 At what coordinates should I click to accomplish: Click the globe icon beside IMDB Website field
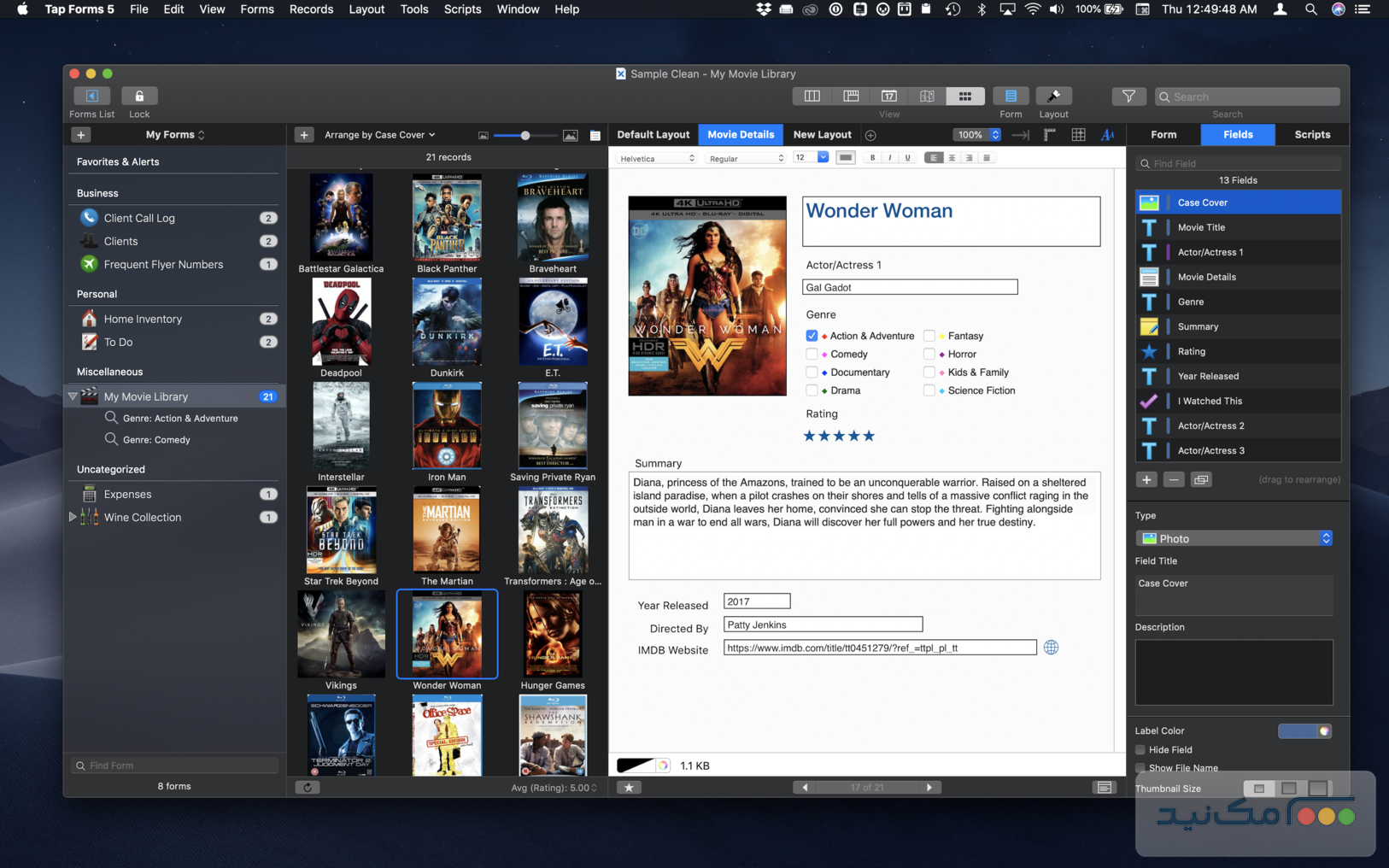[x=1051, y=648]
